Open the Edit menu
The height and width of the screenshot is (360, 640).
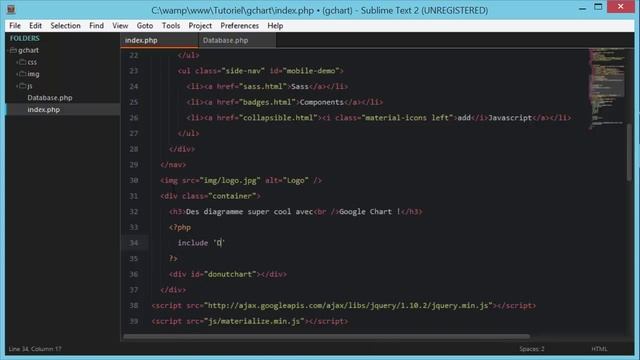tap(35, 26)
